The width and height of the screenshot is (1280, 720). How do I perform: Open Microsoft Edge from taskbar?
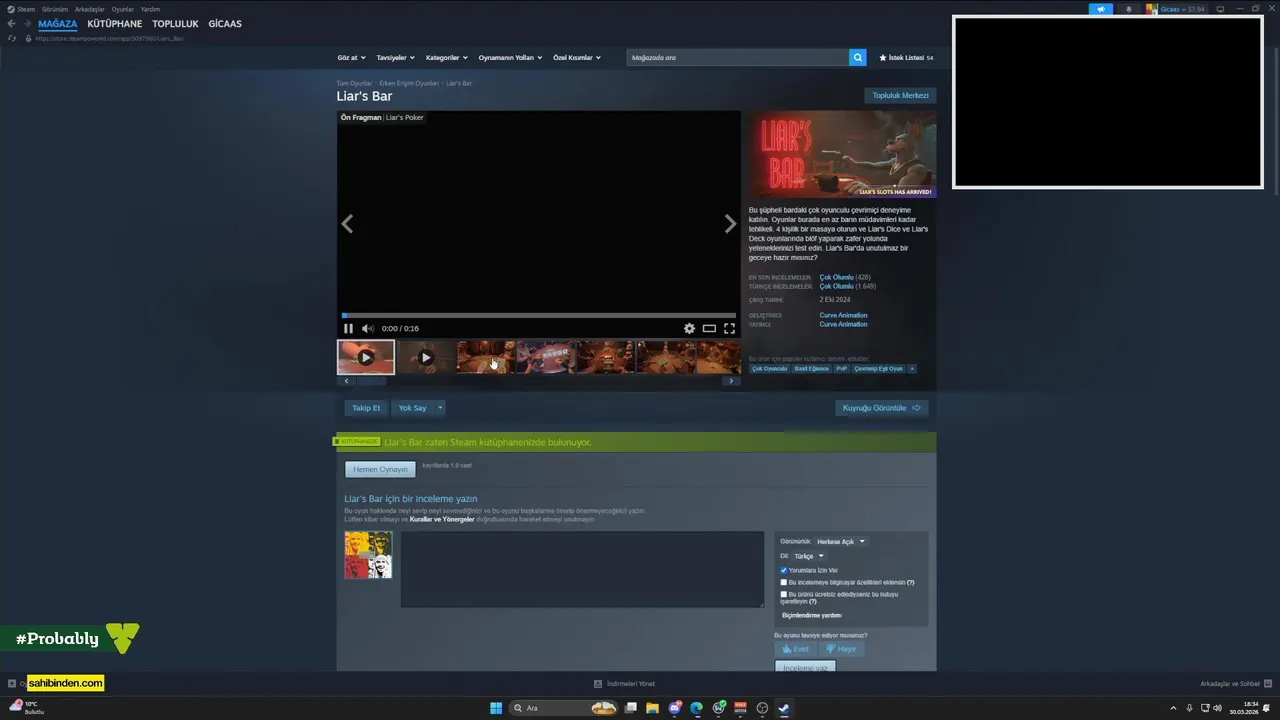[697, 708]
